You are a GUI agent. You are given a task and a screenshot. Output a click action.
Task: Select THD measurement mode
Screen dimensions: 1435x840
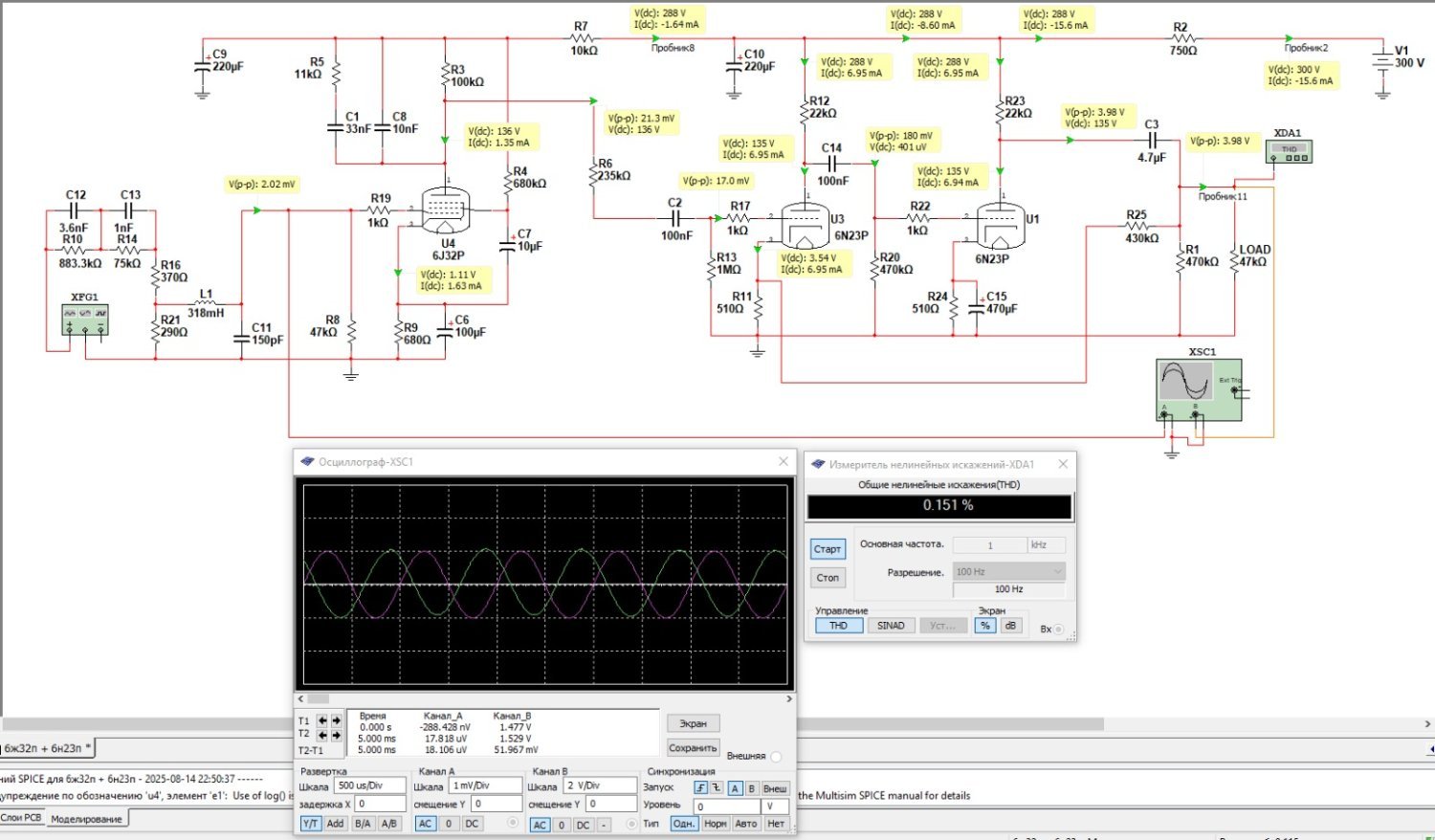pyautogui.click(x=838, y=626)
